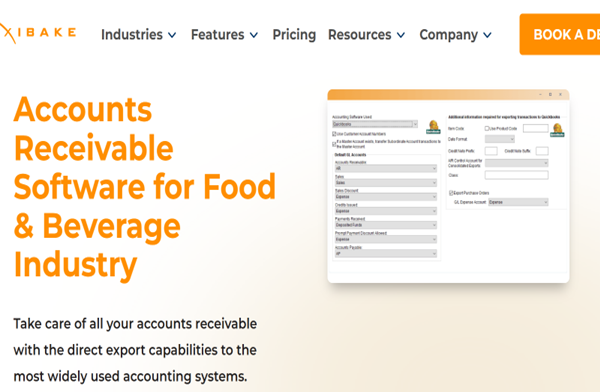Click the chevron arrow next to Features

(x=254, y=35)
